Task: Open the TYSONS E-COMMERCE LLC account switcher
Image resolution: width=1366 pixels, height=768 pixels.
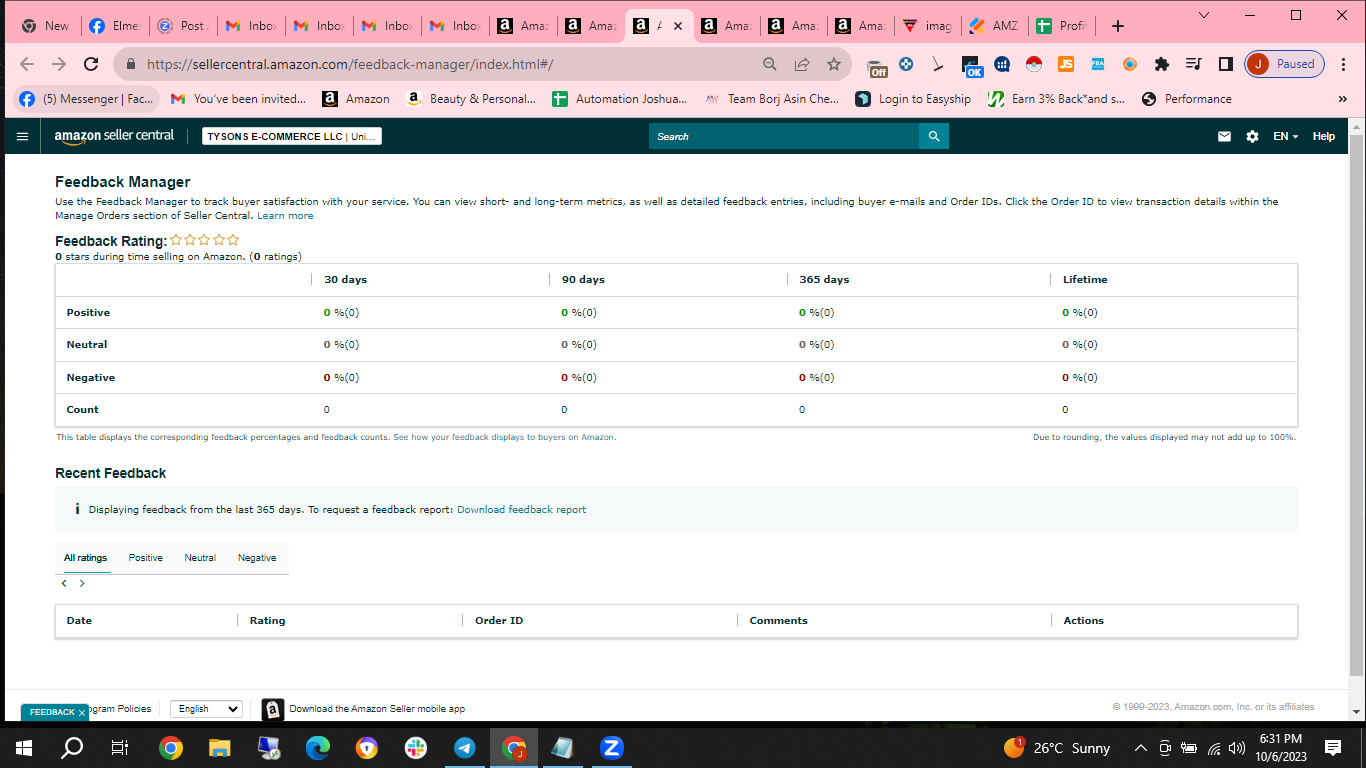Action: click(292, 136)
